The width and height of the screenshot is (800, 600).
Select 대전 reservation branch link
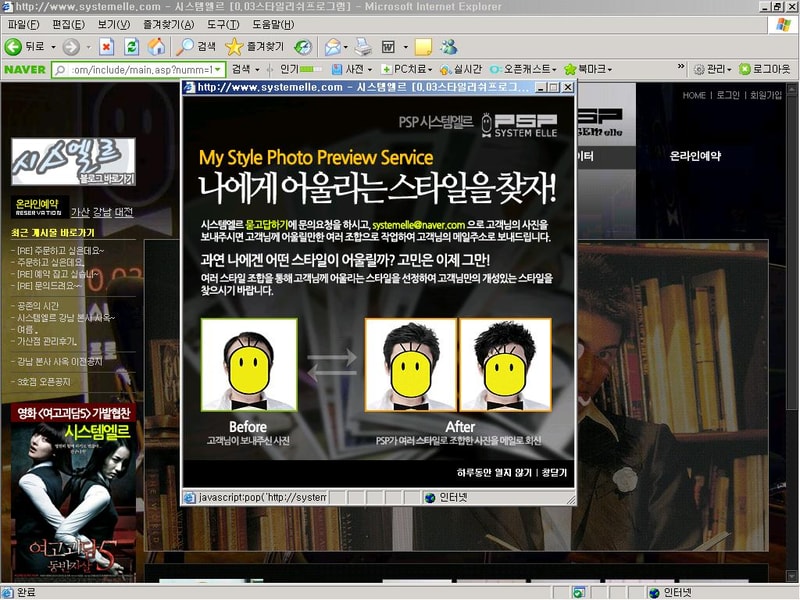pyautogui.click(x=124, y=212)
